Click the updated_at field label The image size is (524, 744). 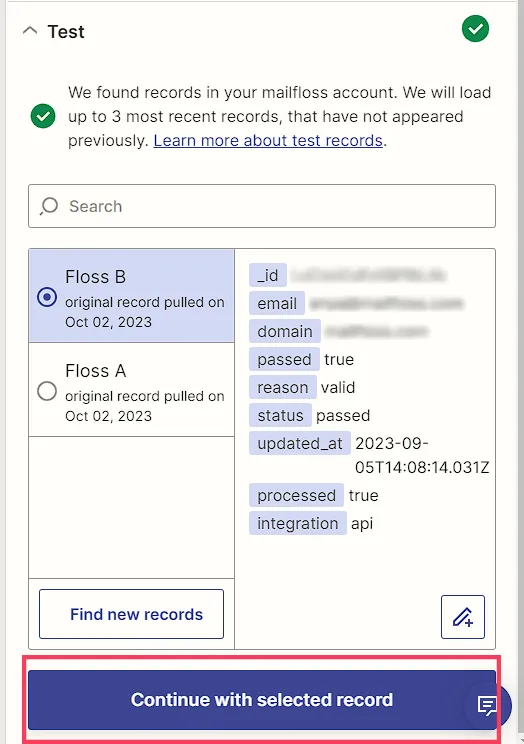pyautogui.click(x=300, y=443)
